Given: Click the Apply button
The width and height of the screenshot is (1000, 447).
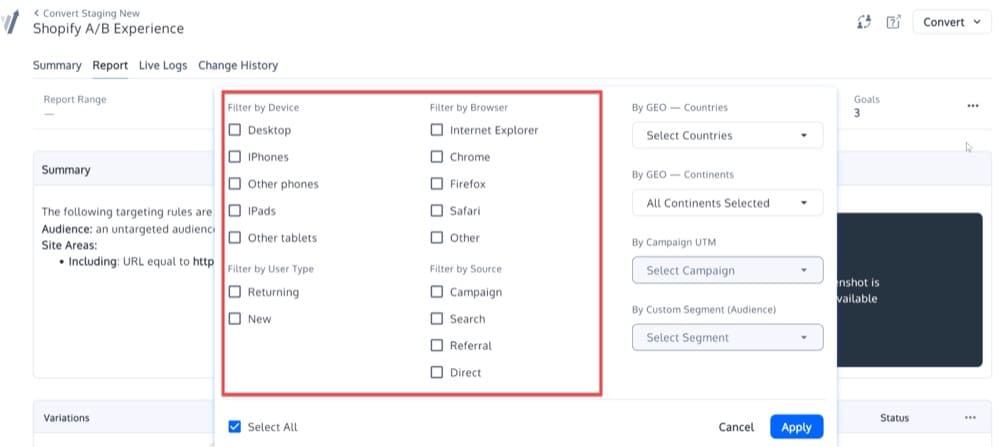Looking at the screenshot, I should [796, 427].
